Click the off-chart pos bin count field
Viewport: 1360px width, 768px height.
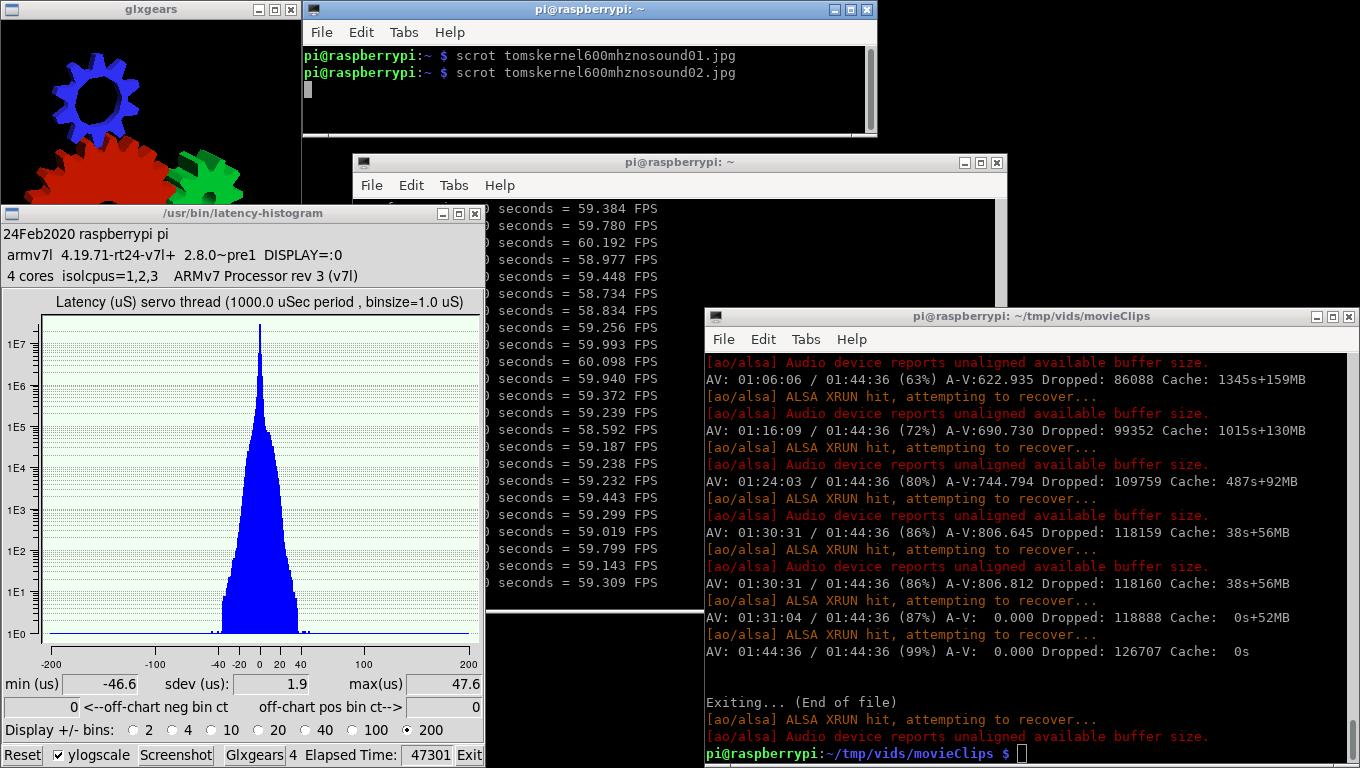[x=444, y=707]
